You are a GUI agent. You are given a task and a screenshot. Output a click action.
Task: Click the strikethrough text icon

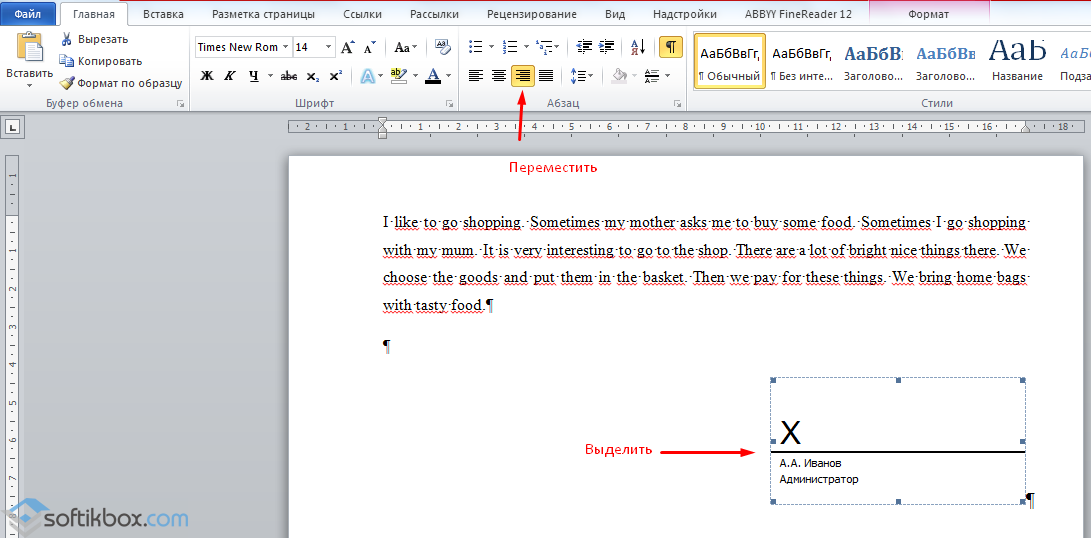[x=289, y=76]
